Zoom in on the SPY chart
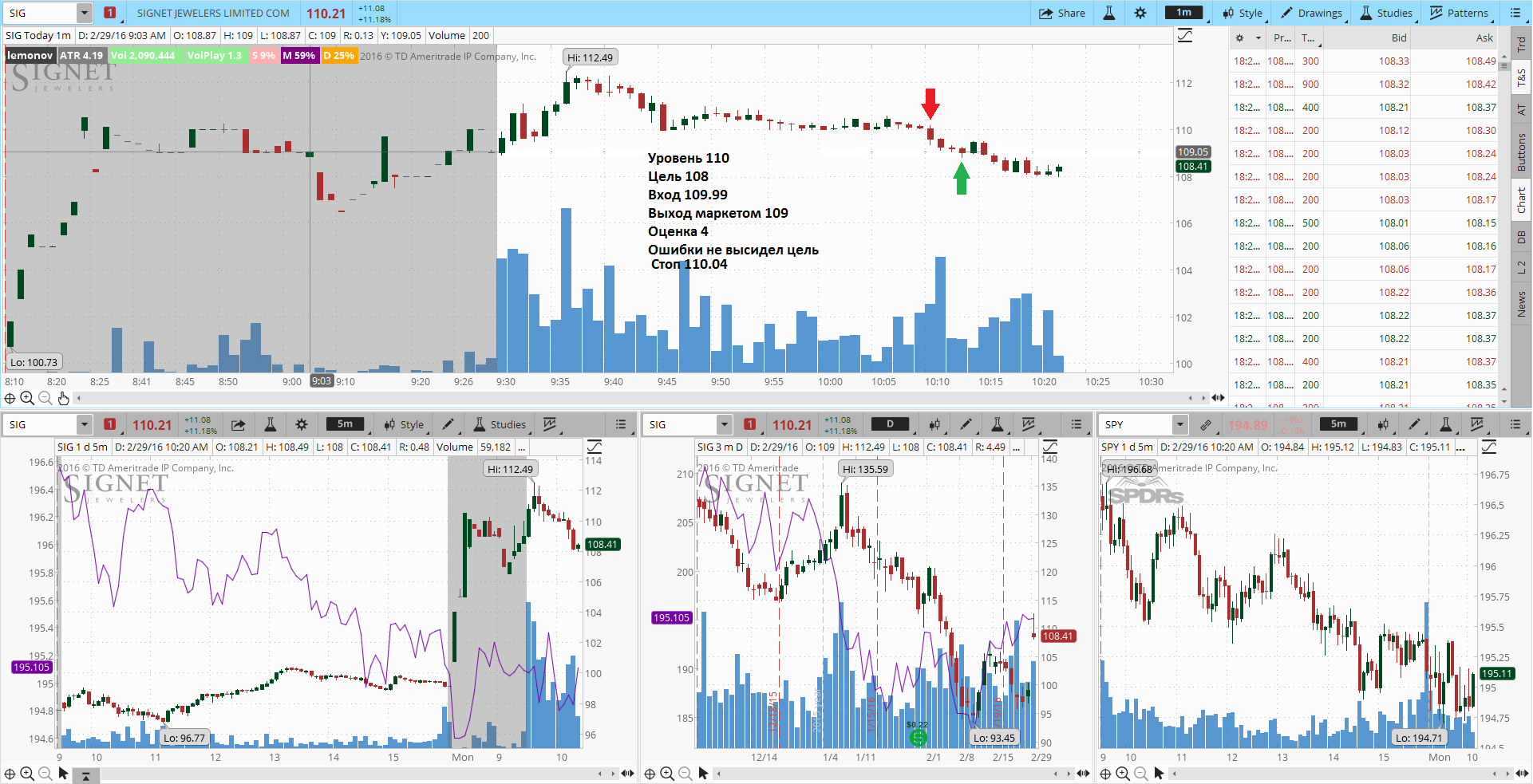Viewport: 1533px width, 784px height. (1123, 773)
